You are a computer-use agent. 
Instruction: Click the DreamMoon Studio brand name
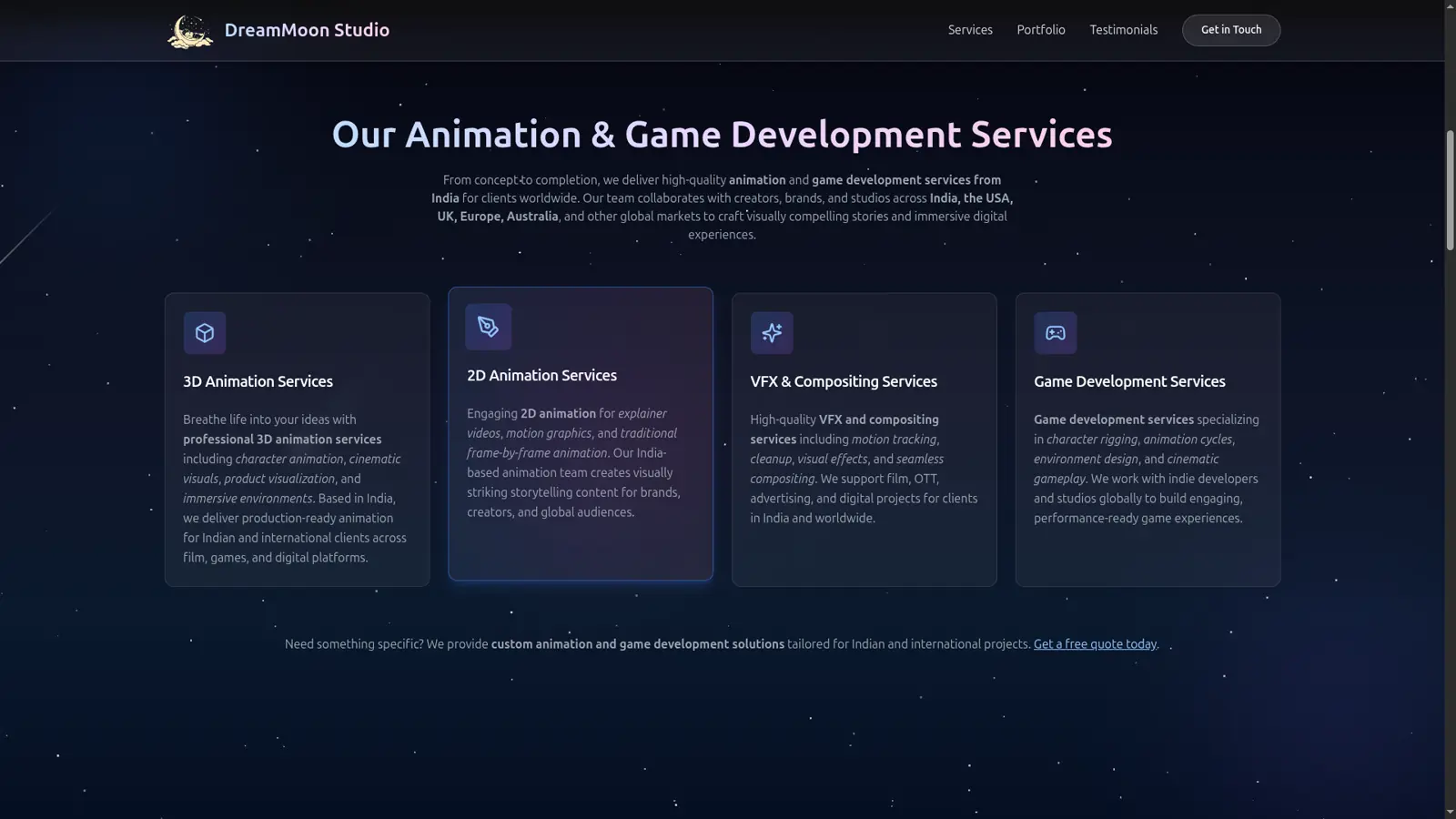(x=307, y=30)
